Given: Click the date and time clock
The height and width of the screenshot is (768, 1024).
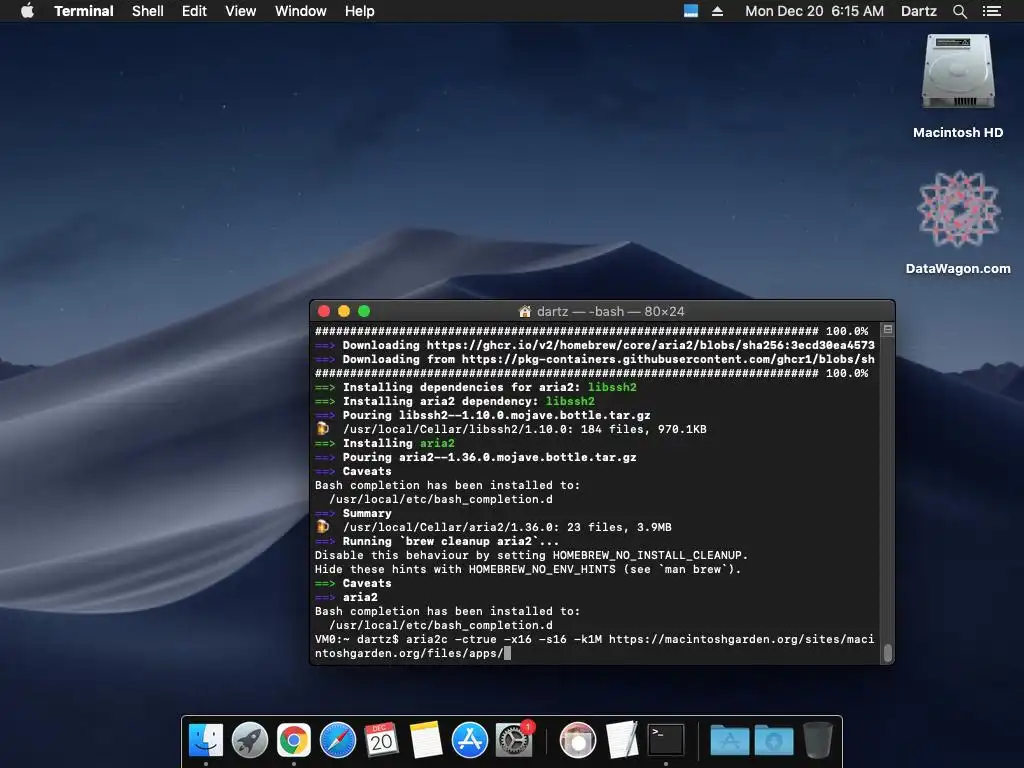Looking at the screenshot, I should click(814, 11).
